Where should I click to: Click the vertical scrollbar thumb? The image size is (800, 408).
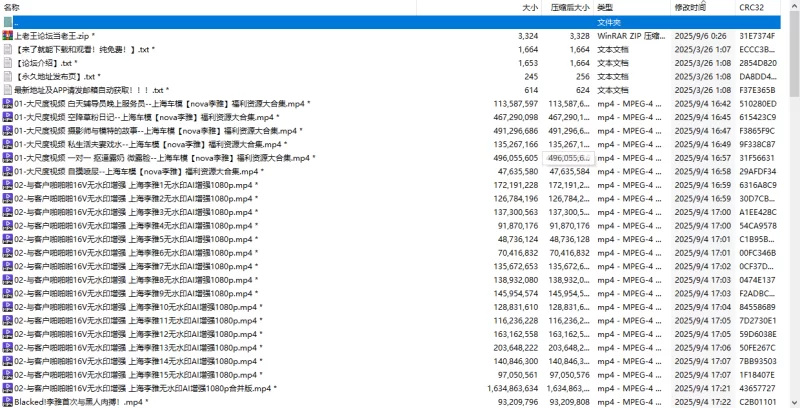(794, 56)
